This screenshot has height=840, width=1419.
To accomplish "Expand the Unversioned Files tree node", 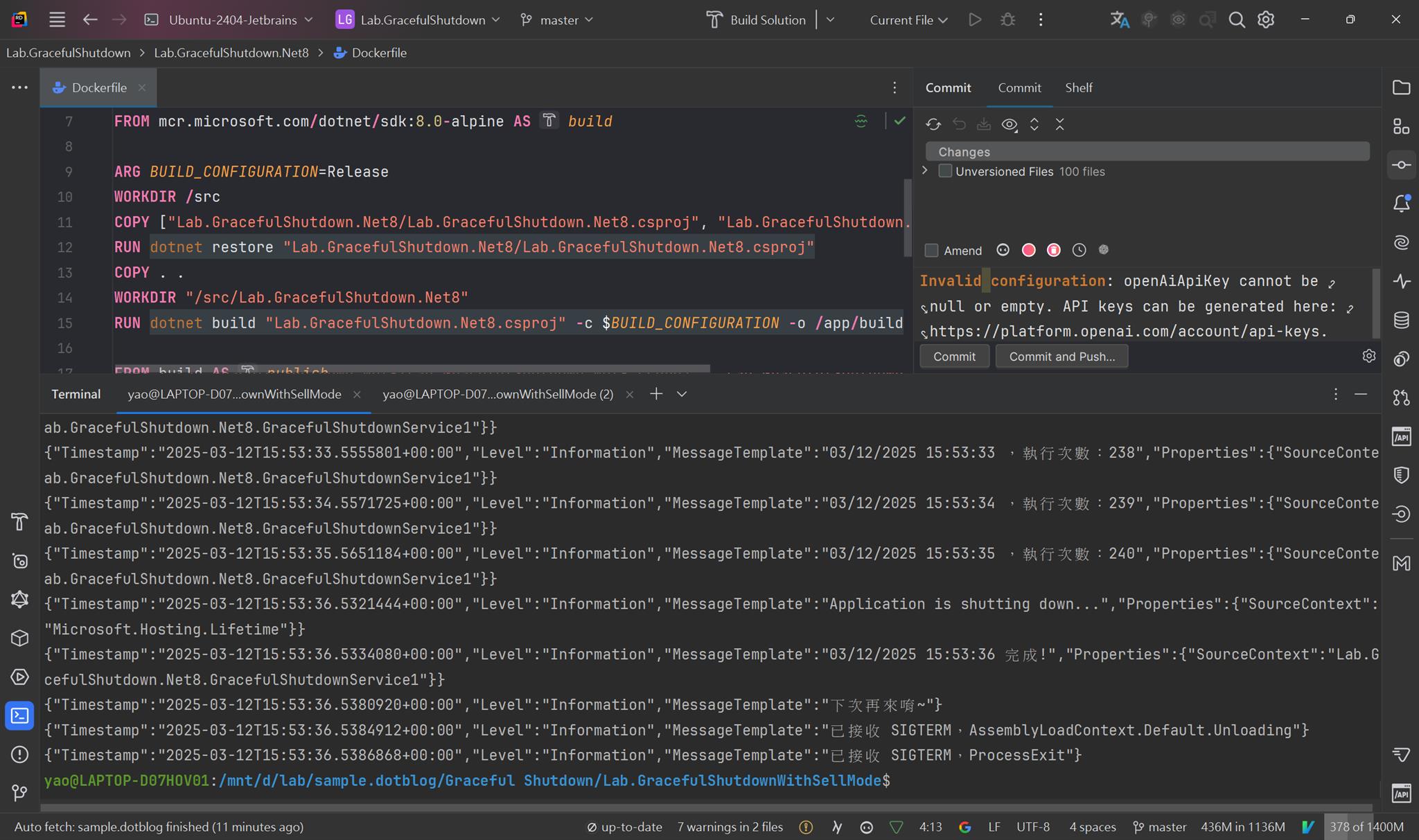I will [925, 170].
